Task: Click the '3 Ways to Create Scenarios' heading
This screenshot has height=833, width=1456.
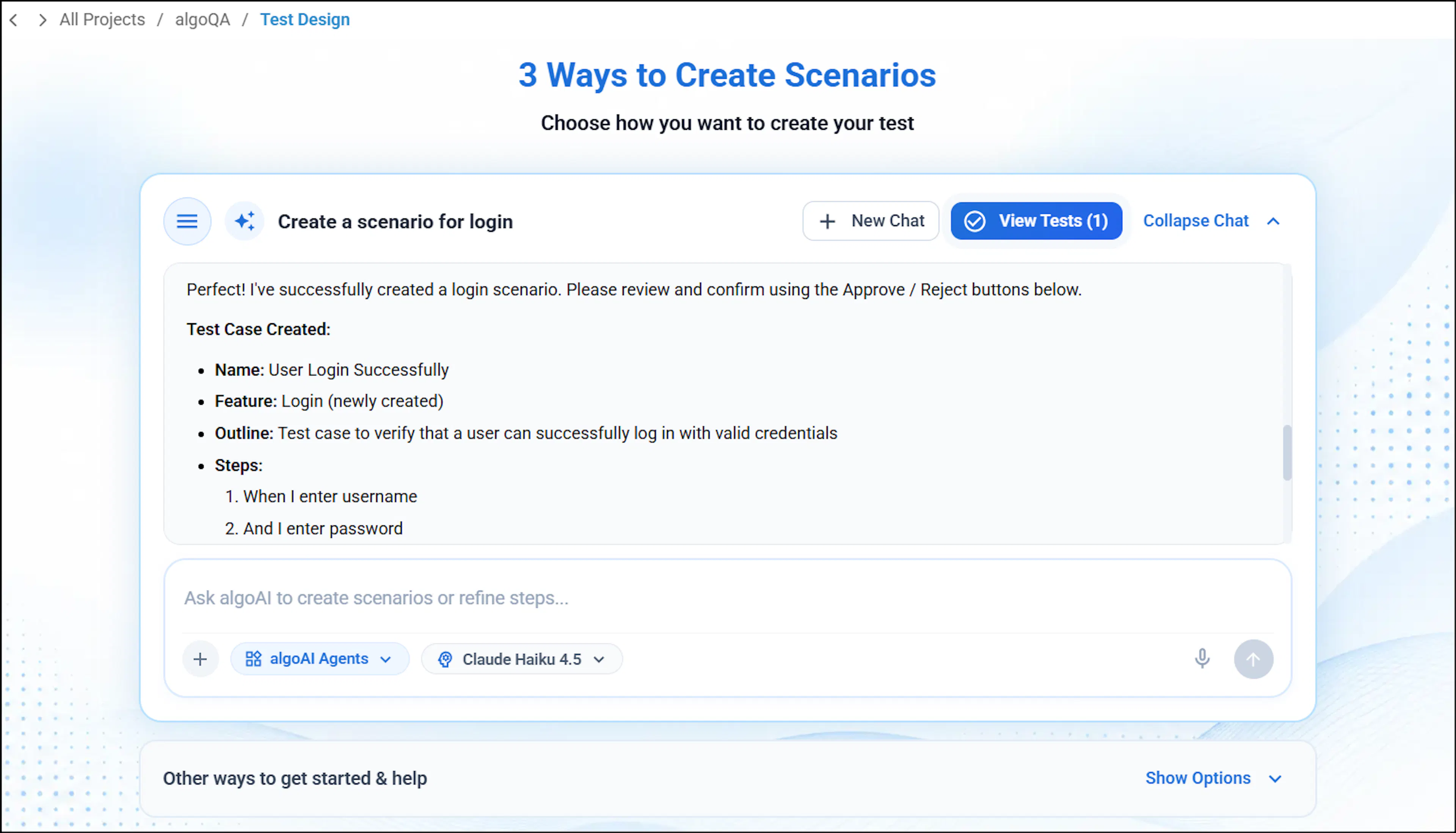Action: pyautogui.click(x=727, y=75)
